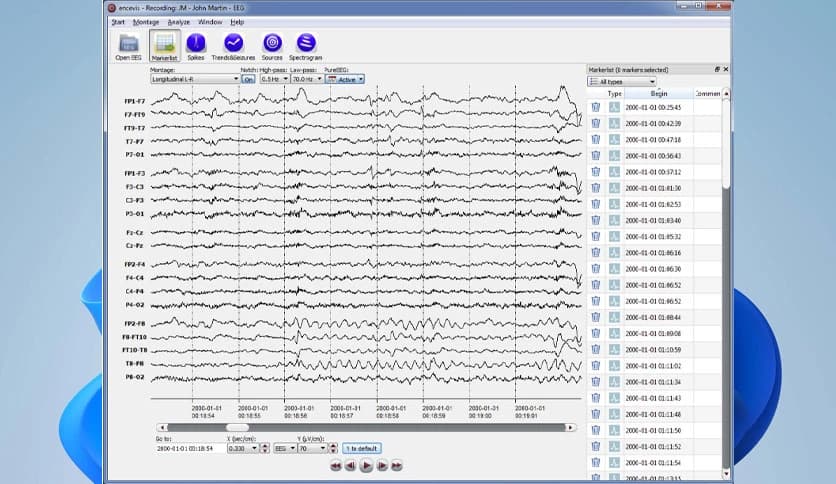Open the Montage menu

click(146, 21)
